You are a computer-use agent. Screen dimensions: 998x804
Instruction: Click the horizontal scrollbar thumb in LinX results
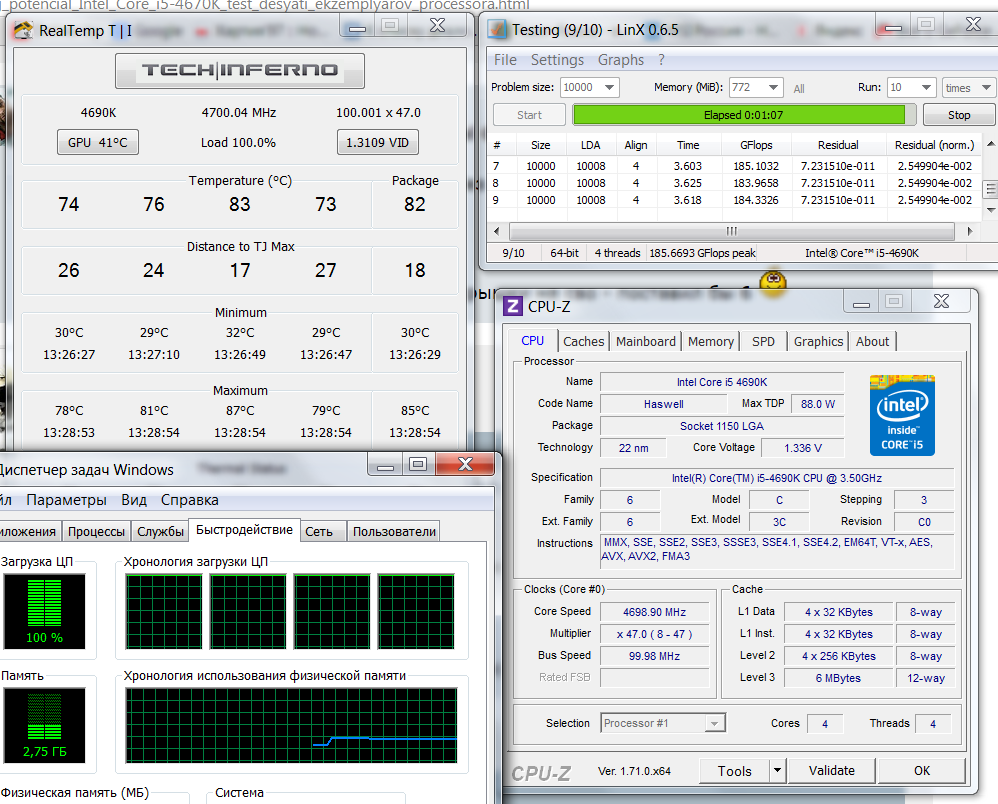(732, 231)
